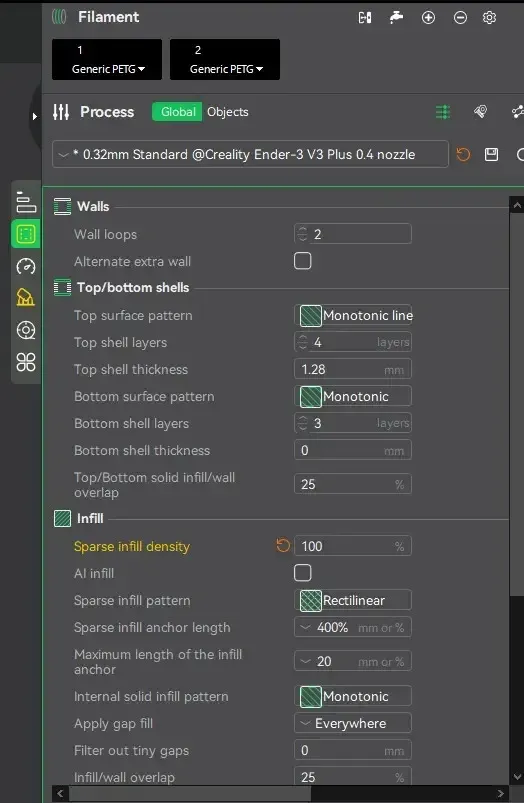This screenshot has height=803, width=524.
Task: Reset process preset with orange undo icon
Action: (463, 154)
